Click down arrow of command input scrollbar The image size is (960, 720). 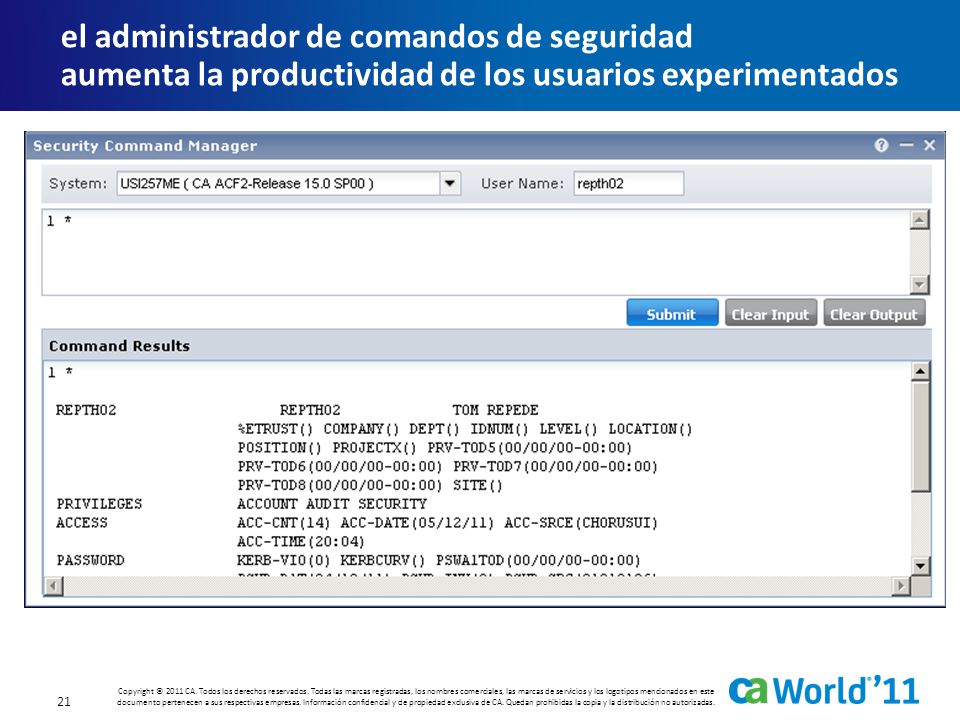(920, 285)
